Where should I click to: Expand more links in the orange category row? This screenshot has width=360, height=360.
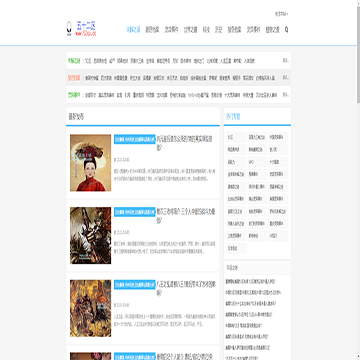pyautogui.click(x=286, y=78)
